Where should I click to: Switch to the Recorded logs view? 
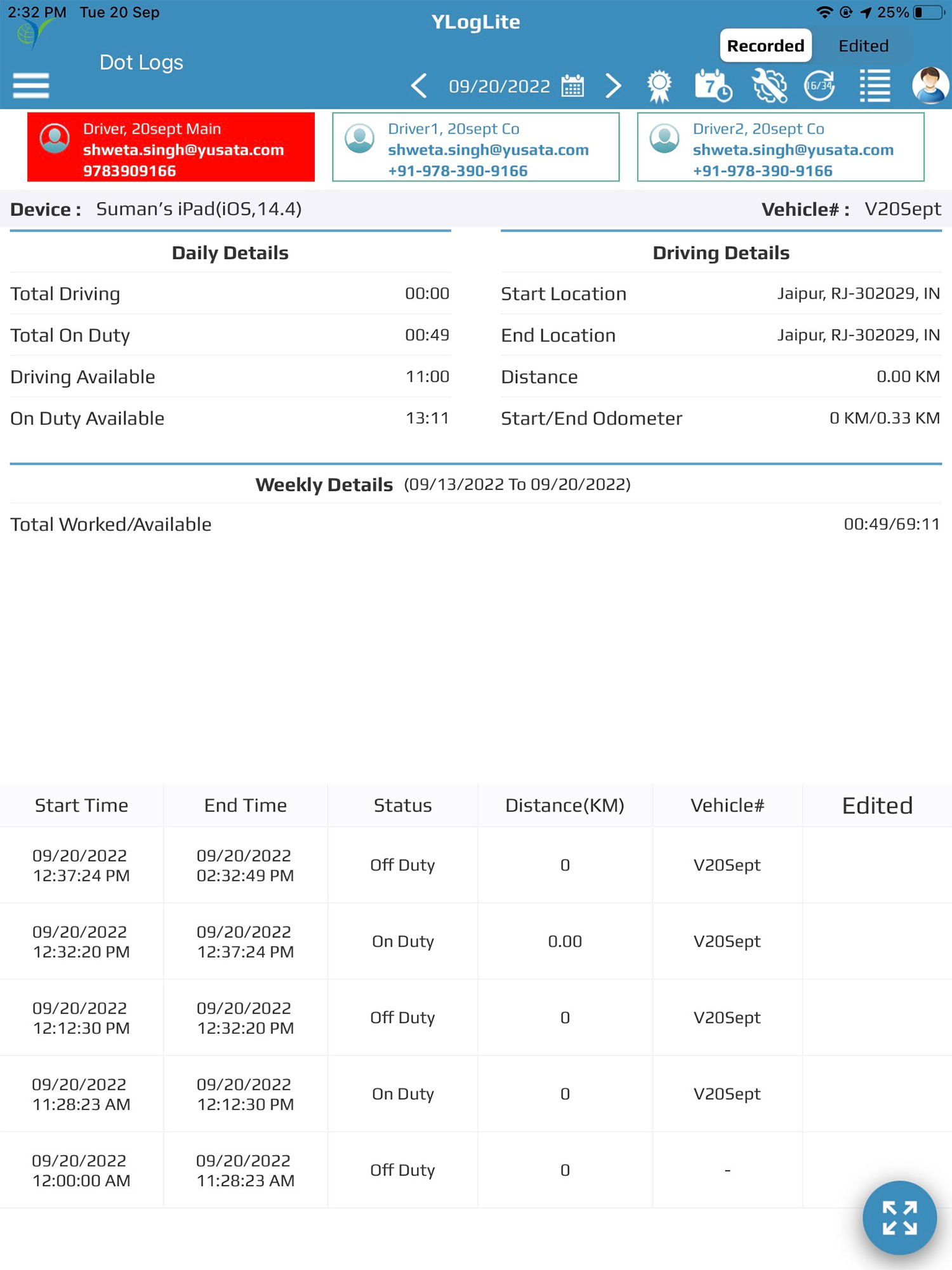765,46
